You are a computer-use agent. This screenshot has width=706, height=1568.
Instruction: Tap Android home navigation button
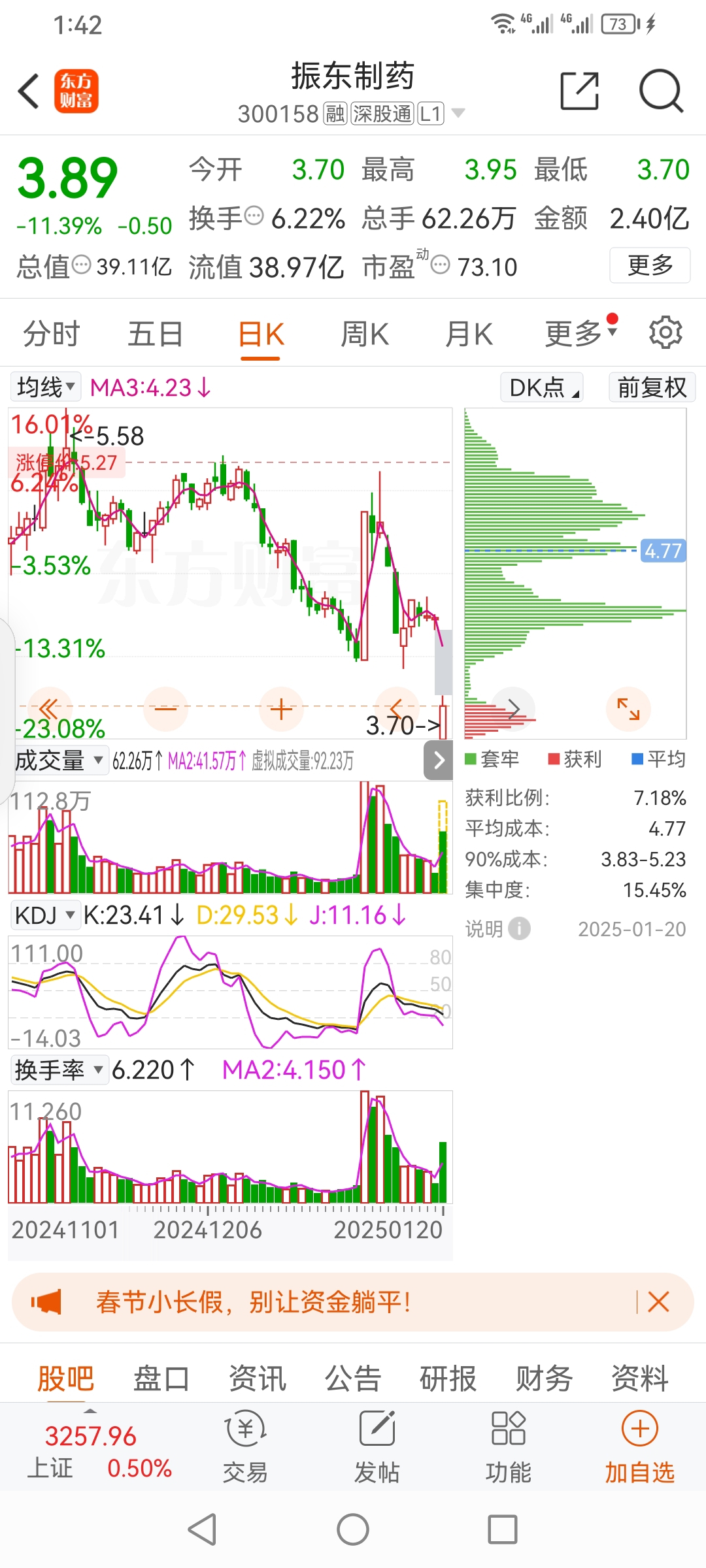(x=353, y=1529)
